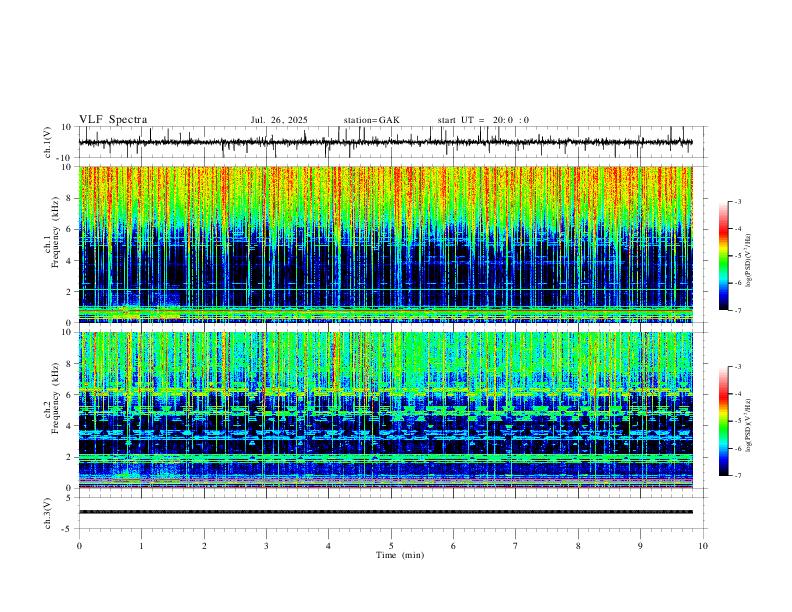Select the 'Time (min)' axis title
The width and height of the screenshot is (792, 612).
click(x=400, y=555)
